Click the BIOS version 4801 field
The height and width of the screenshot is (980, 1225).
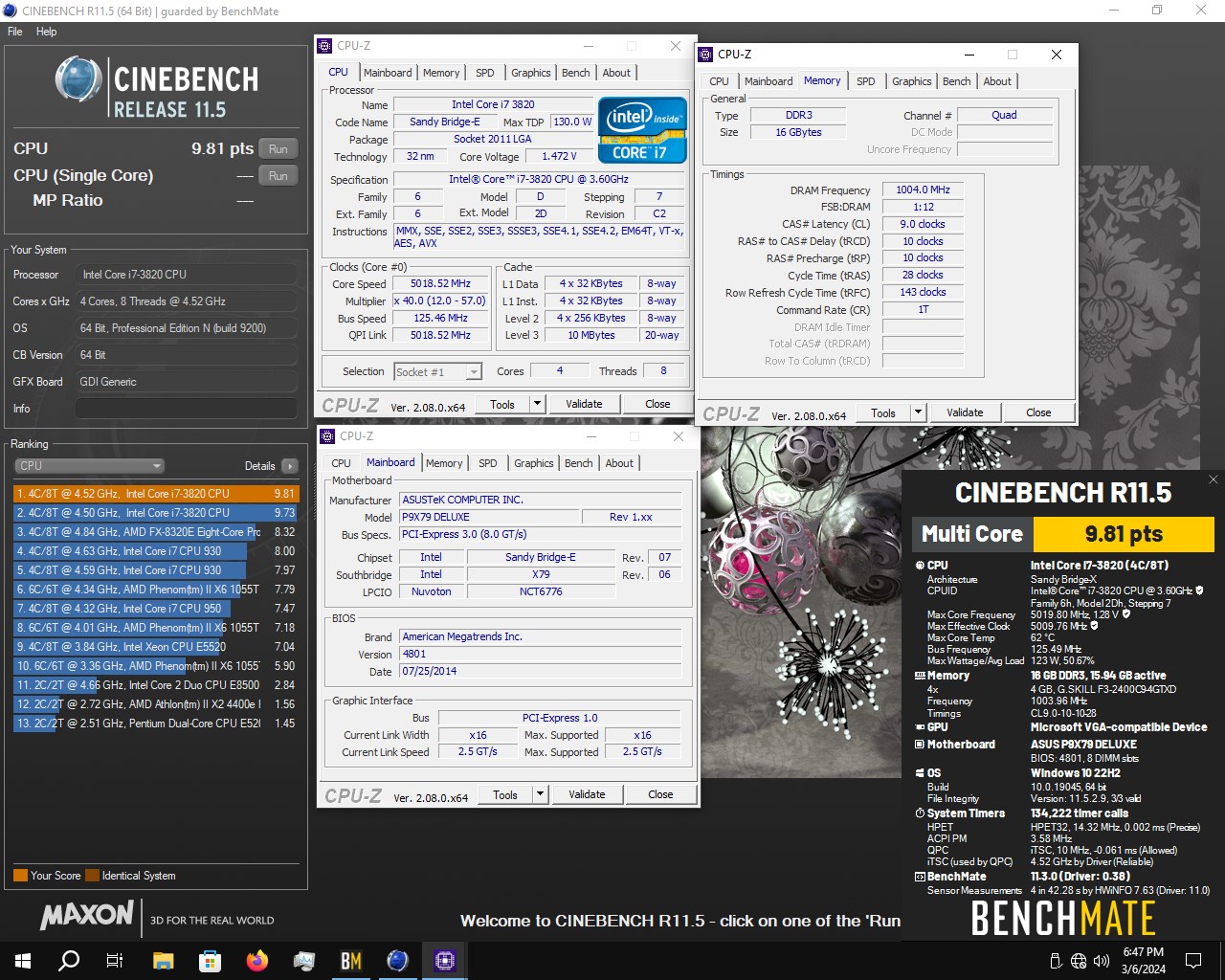click(540, 655)
